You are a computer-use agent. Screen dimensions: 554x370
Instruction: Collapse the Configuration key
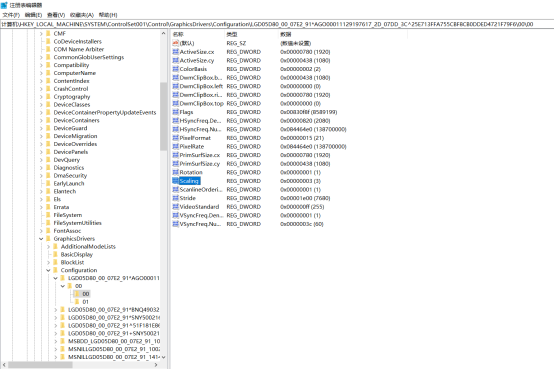pyautogui.click(x=48, y=270)
